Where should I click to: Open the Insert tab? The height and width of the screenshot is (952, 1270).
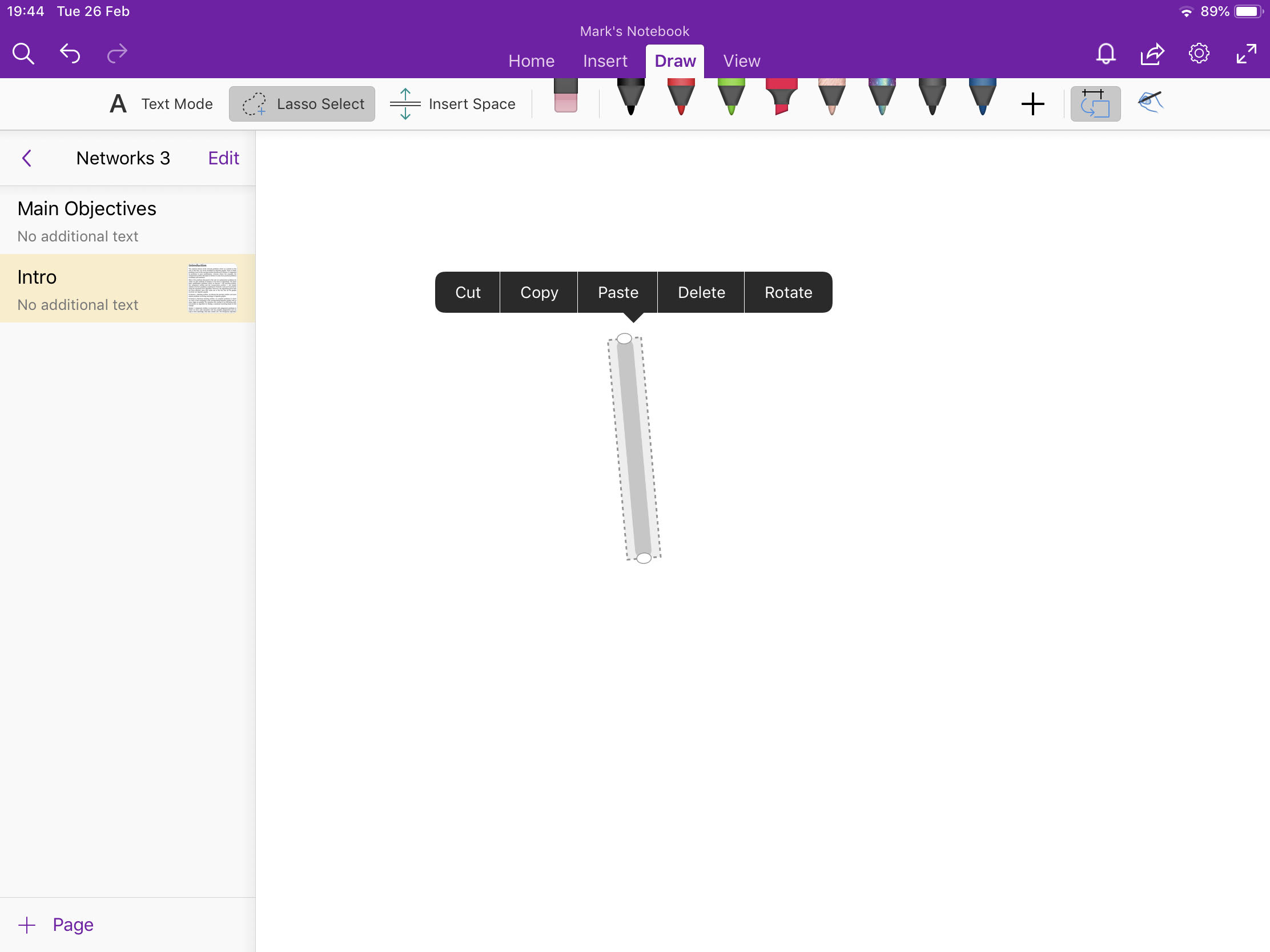click(605, 61)
